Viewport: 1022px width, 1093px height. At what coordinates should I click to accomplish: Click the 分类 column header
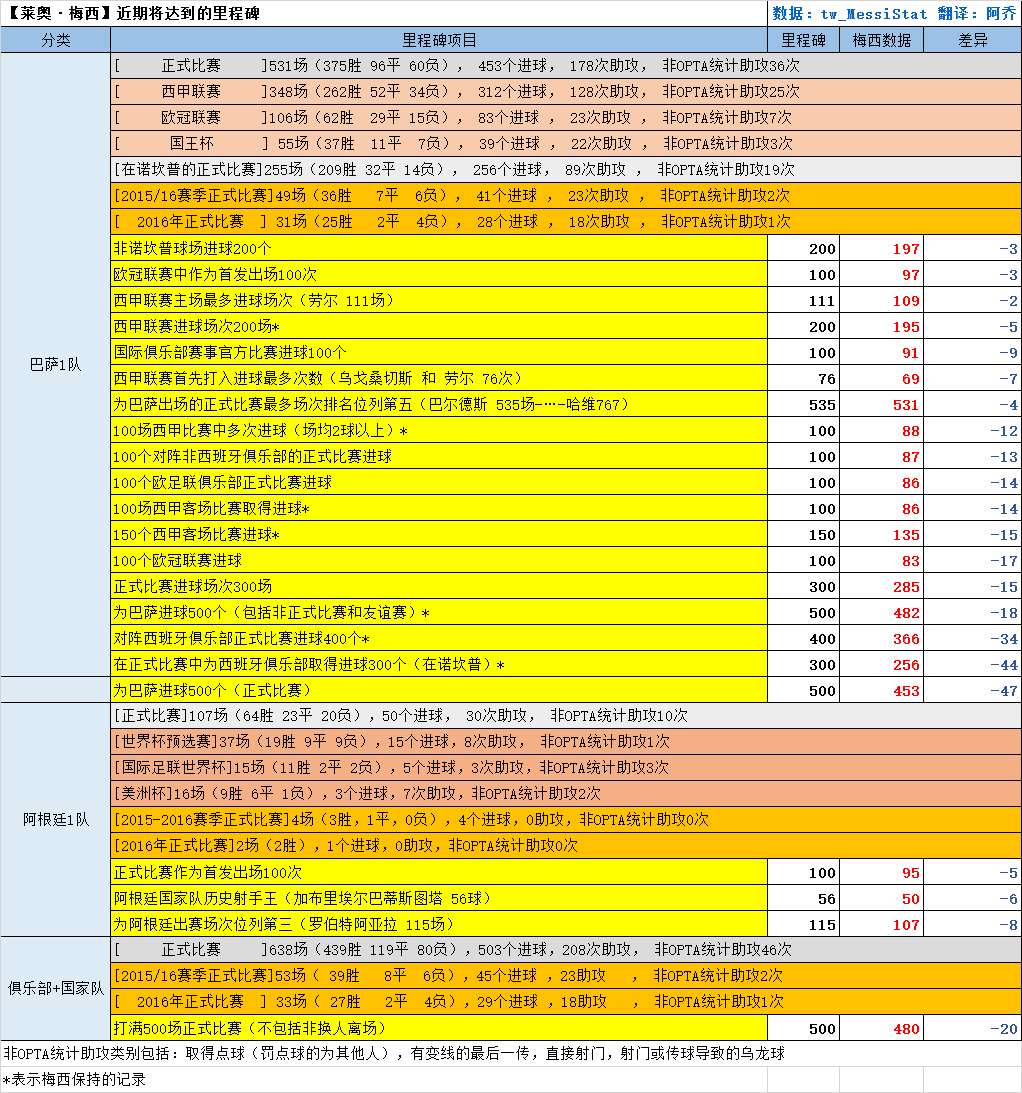pos(55,40)
